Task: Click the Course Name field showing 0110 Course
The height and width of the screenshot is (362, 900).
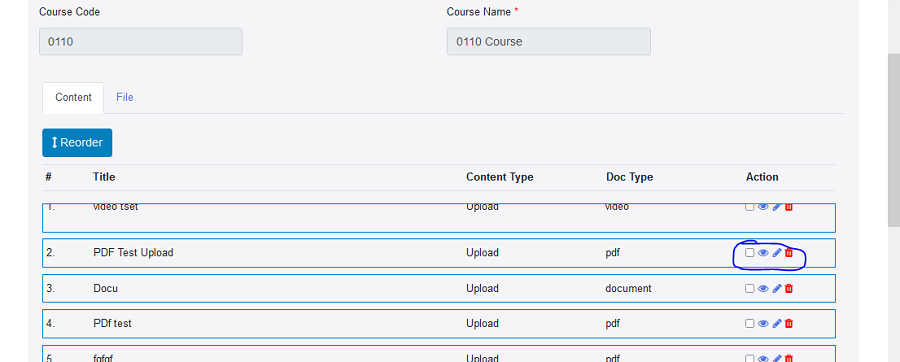Action: pos(549,41)
